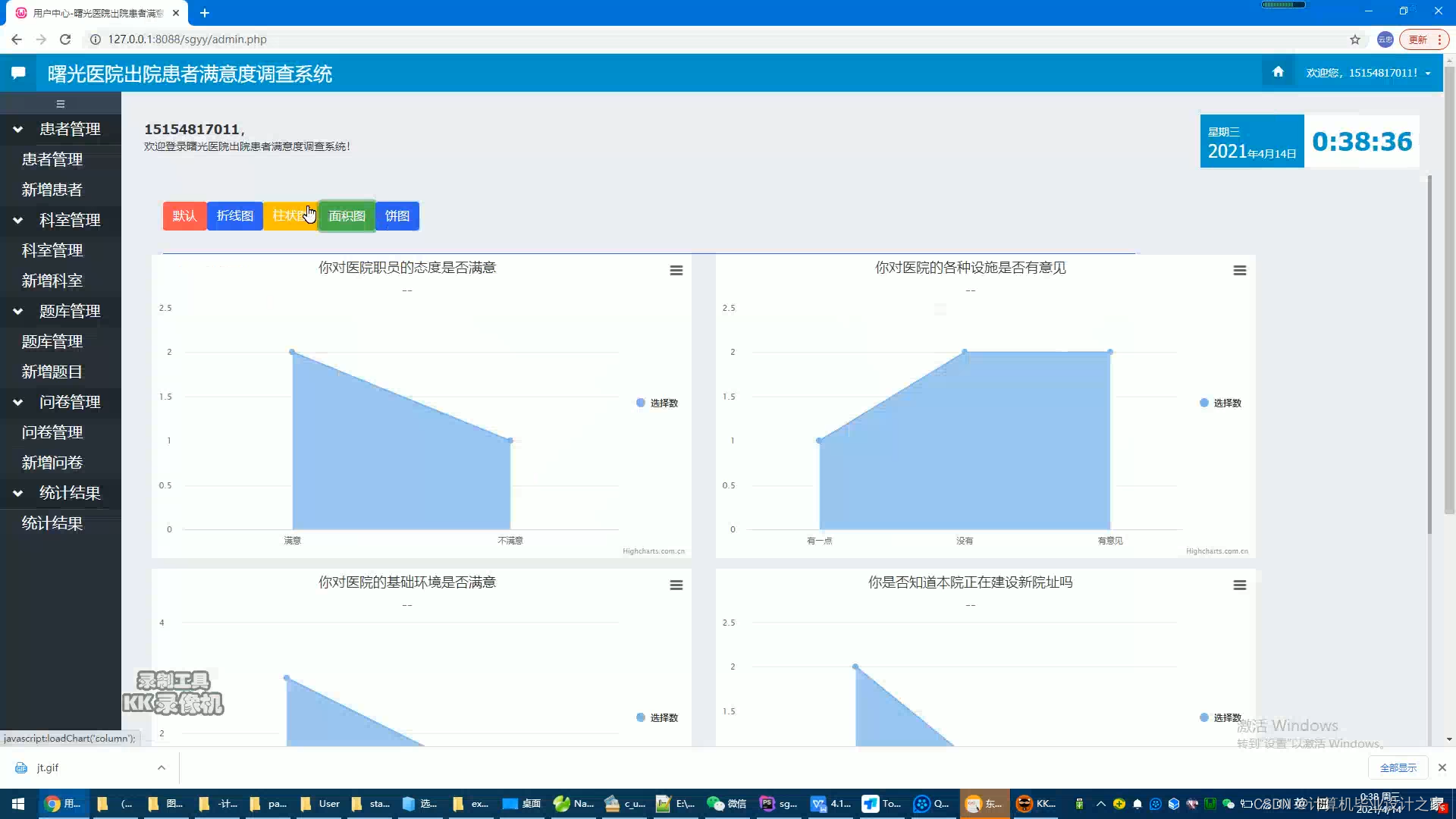Open 问卷管理 sub-item in sidebar
This screenshot has height=819, width=1456.
pyautogui.click(x=52, y=432)
